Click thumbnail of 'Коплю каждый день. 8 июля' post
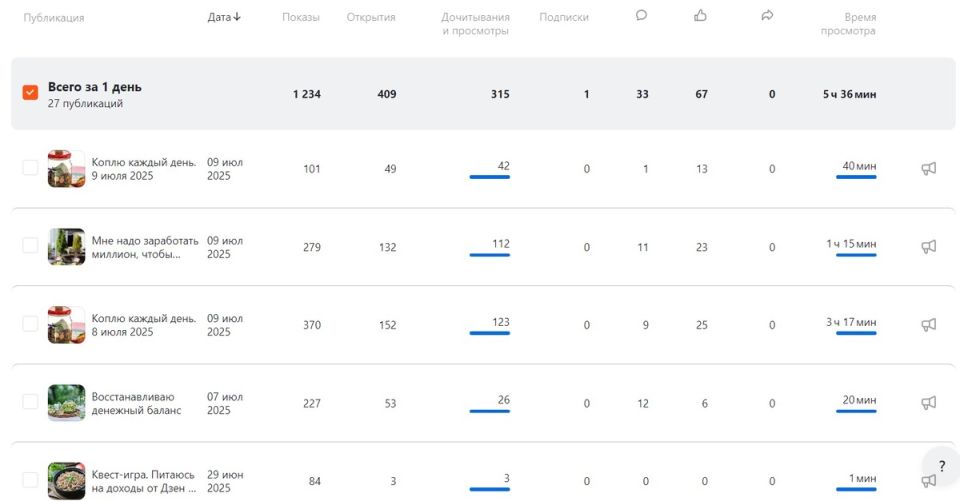The width and height of the screenshot is (960, 501). (66, 325)
